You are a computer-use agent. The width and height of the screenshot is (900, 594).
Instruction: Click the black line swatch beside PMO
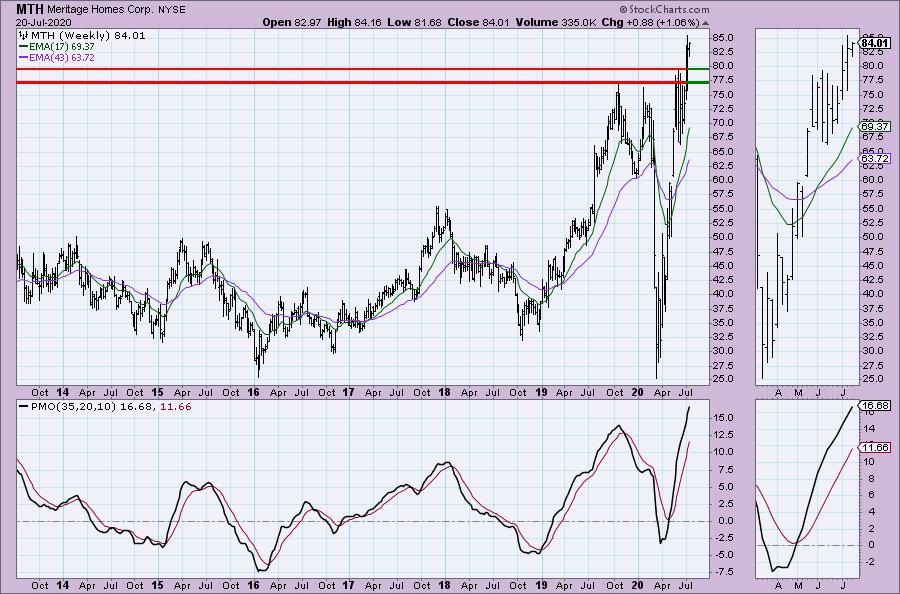tap(23, 406)
